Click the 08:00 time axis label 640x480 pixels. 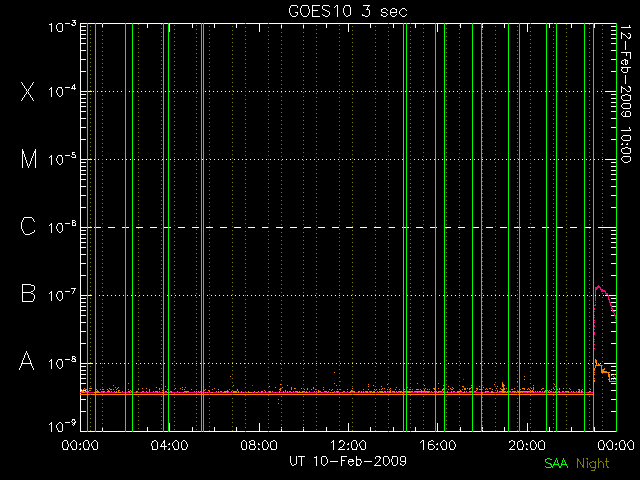click(x=259, y=445)
